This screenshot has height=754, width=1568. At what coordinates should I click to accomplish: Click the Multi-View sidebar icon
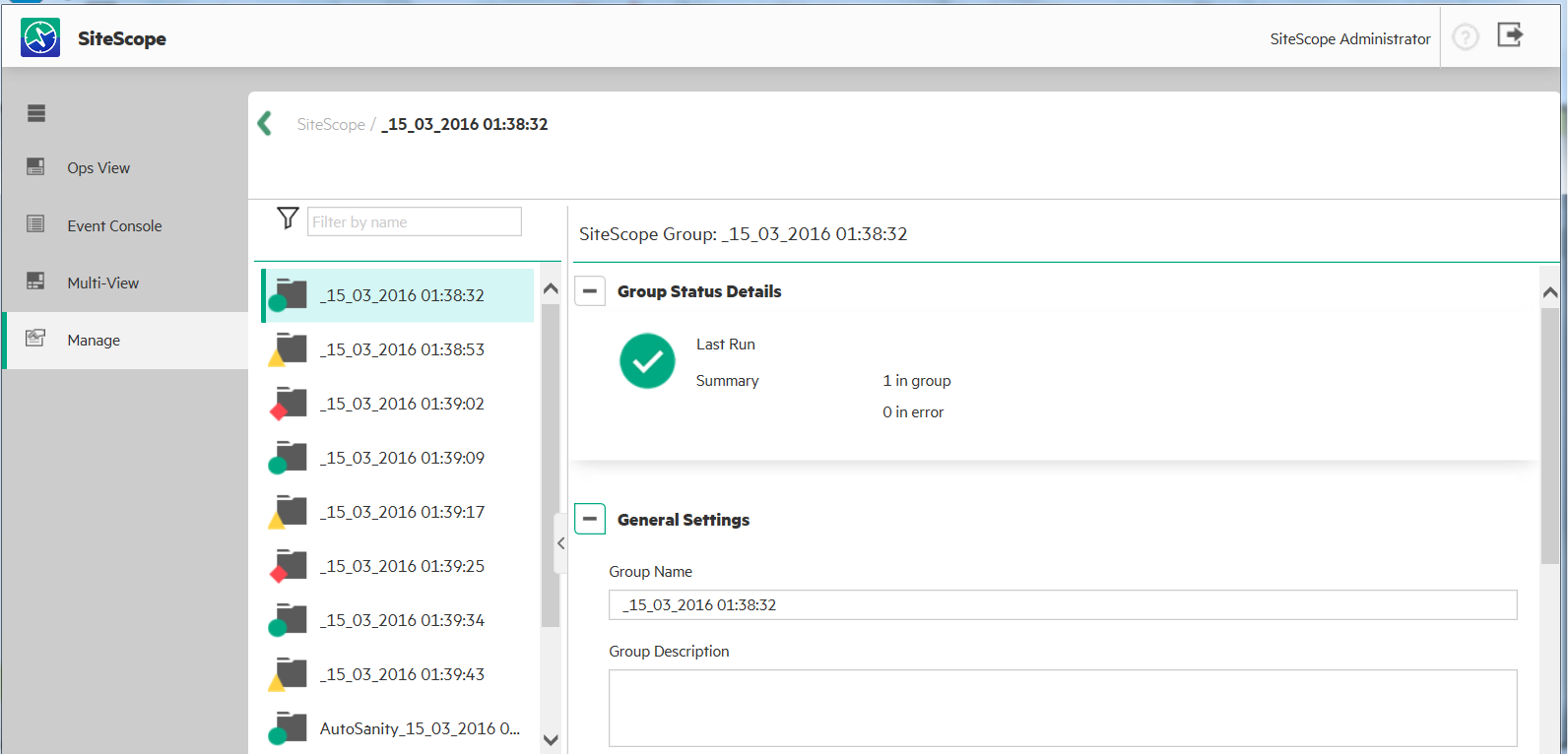[35, 282]
